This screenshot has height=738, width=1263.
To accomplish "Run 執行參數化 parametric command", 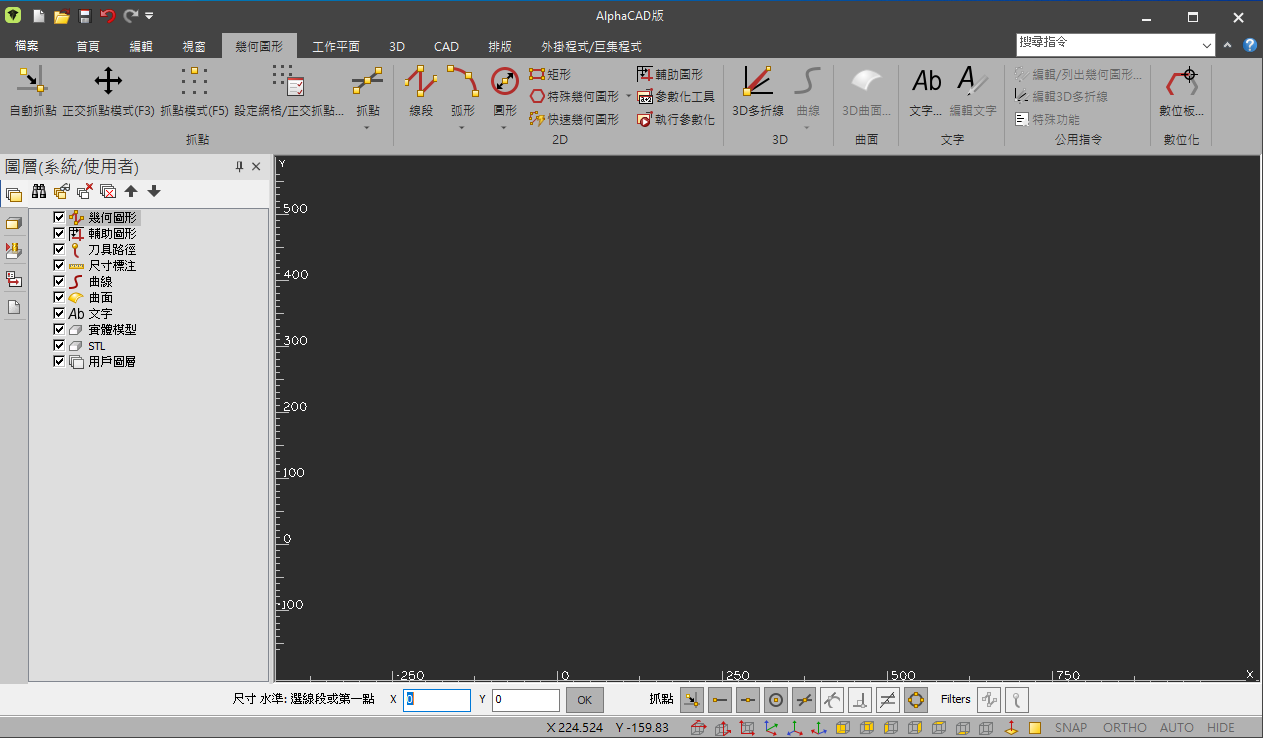I will click(x=675, y=119).
